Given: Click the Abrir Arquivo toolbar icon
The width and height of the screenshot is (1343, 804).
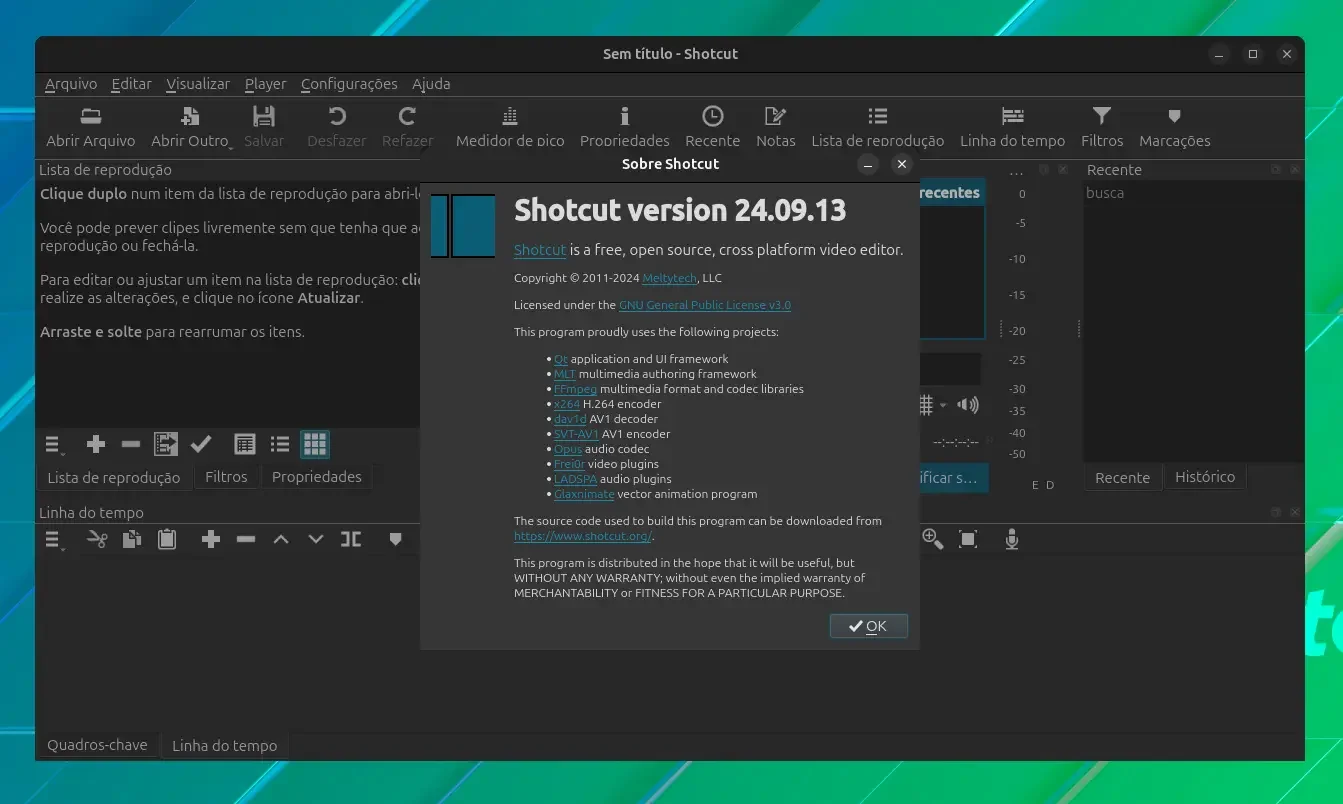Looking at the screenshot, I should (x=90, y=116).
